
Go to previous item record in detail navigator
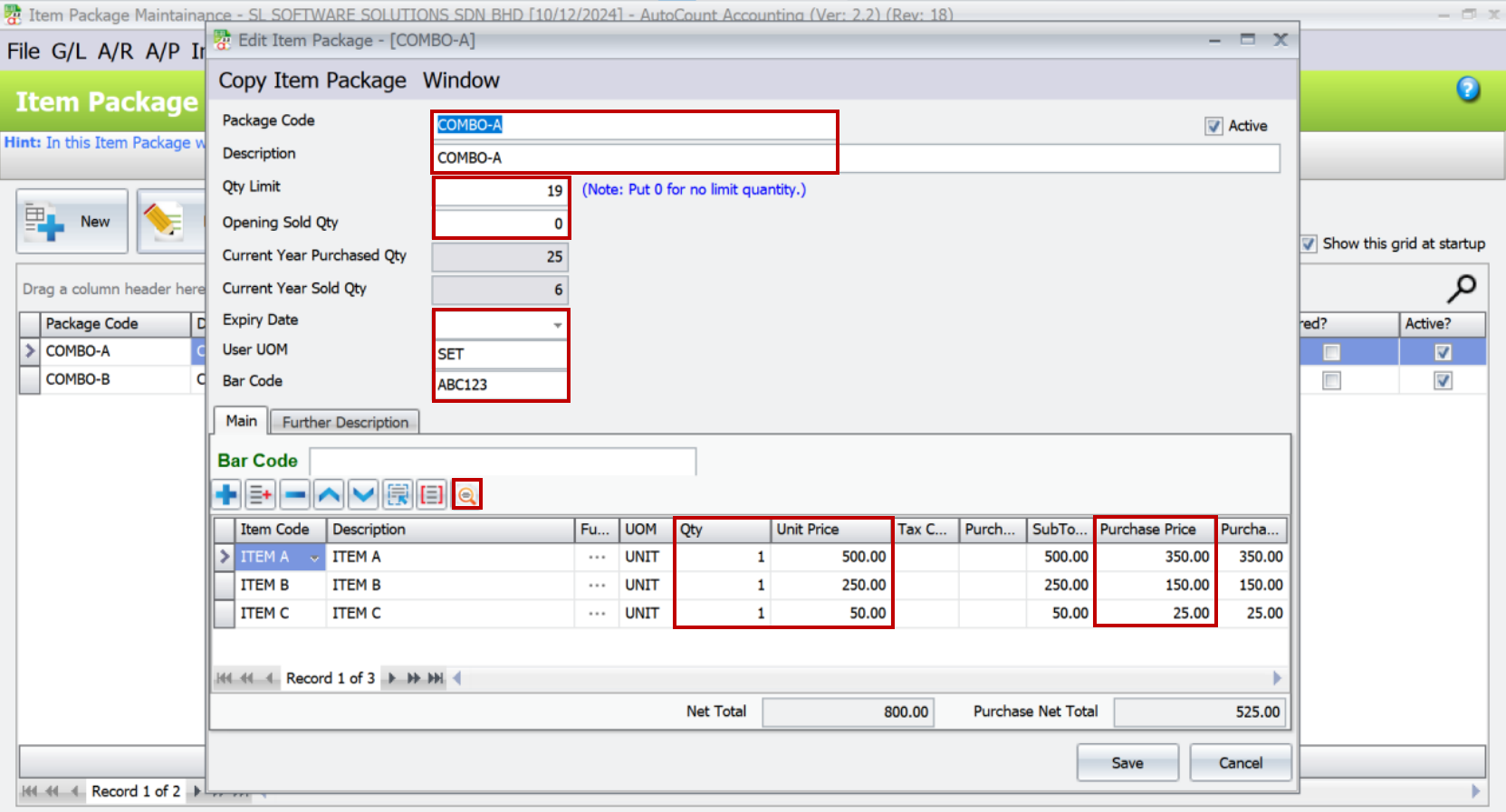tap(269, 678)
